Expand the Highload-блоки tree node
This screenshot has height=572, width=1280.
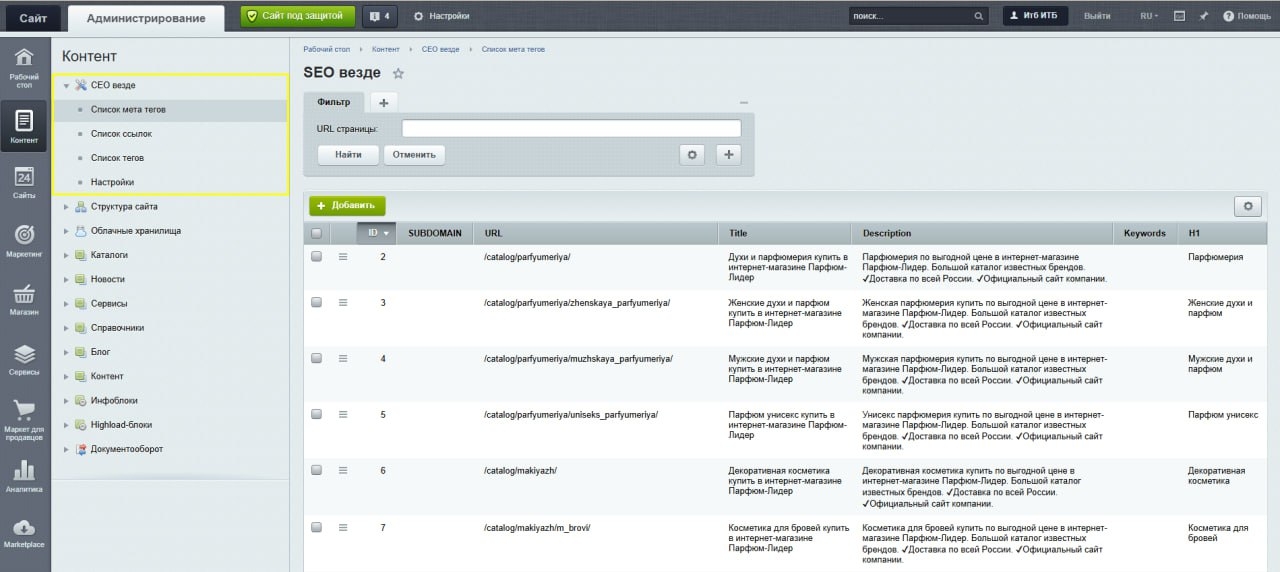tap(66, 425)
